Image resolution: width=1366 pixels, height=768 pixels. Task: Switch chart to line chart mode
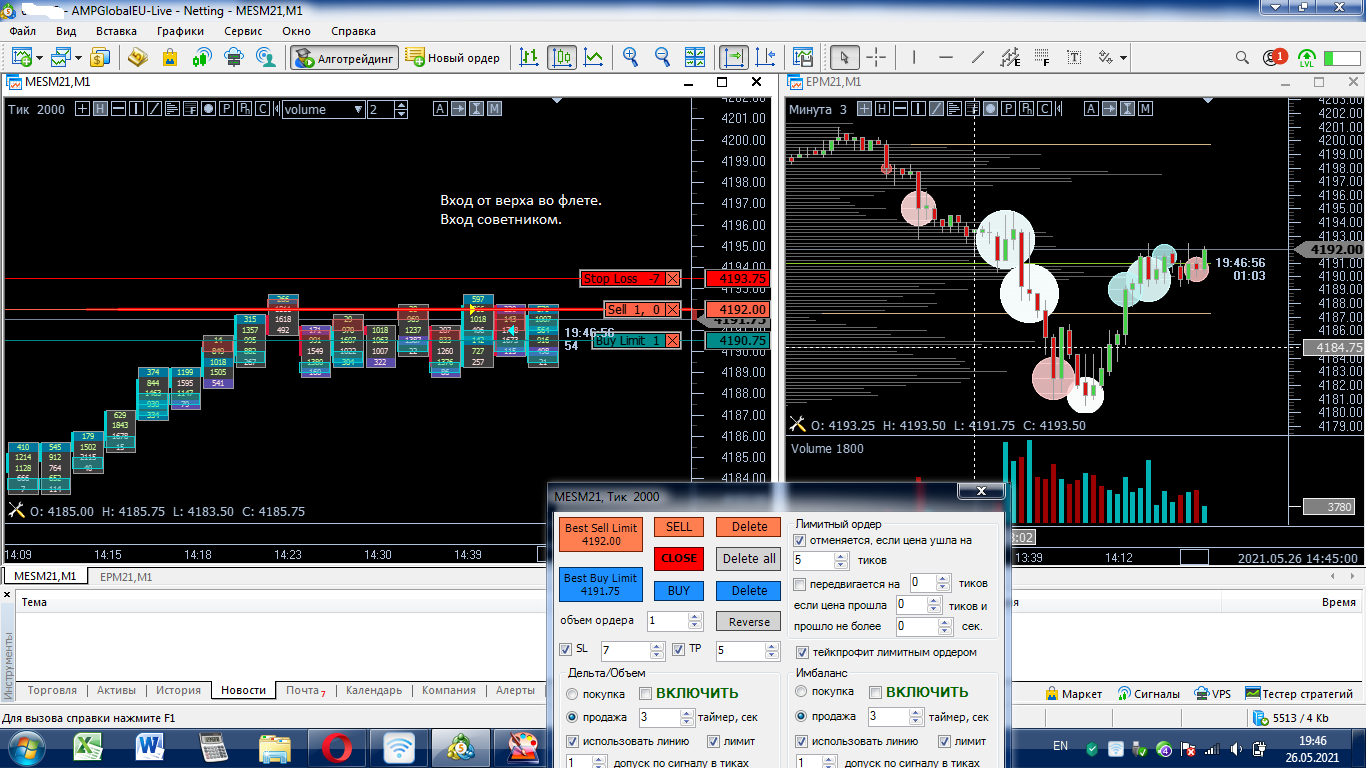[593, 58]
